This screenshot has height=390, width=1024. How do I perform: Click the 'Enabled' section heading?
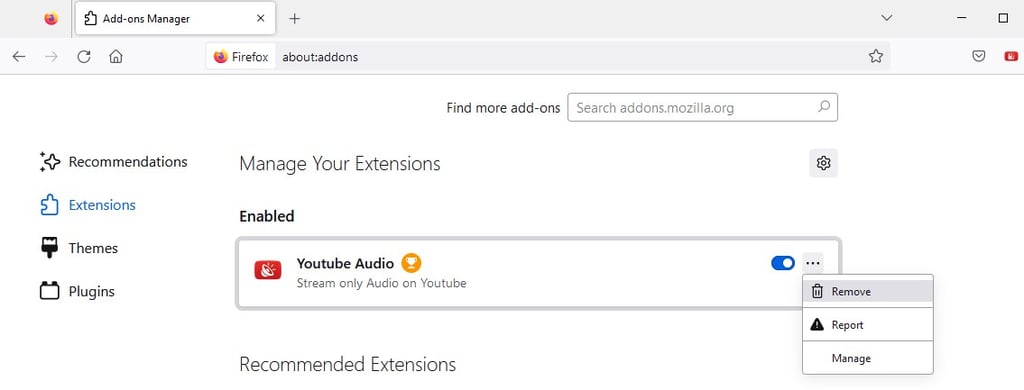click(x=266, y=216)
